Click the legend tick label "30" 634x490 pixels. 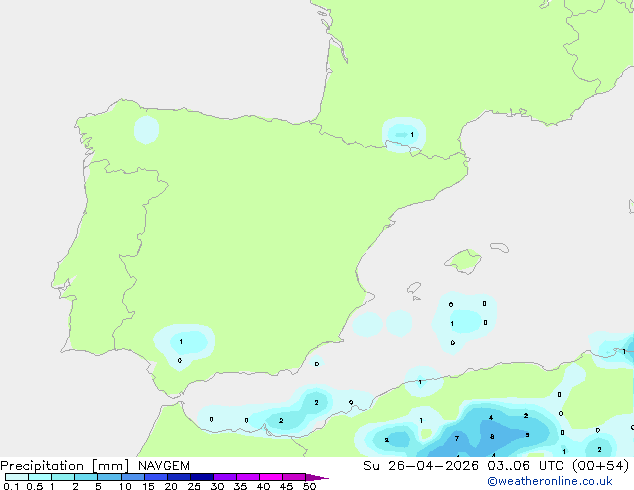[217, 486]
